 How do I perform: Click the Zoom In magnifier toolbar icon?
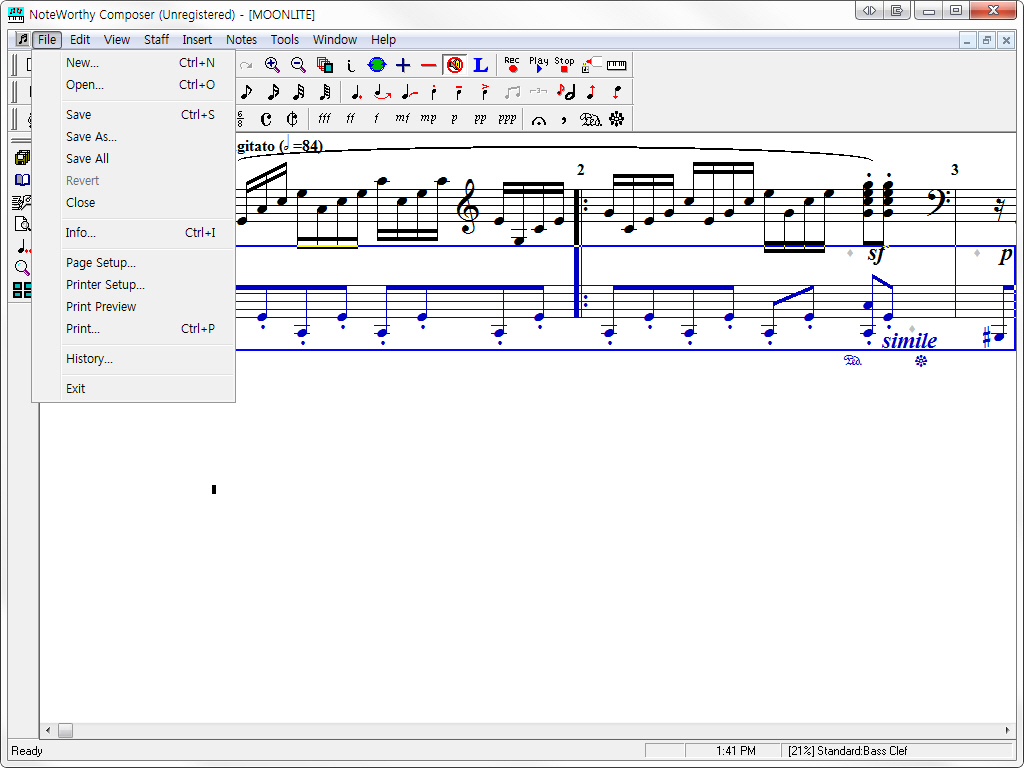tap(272, 65)
